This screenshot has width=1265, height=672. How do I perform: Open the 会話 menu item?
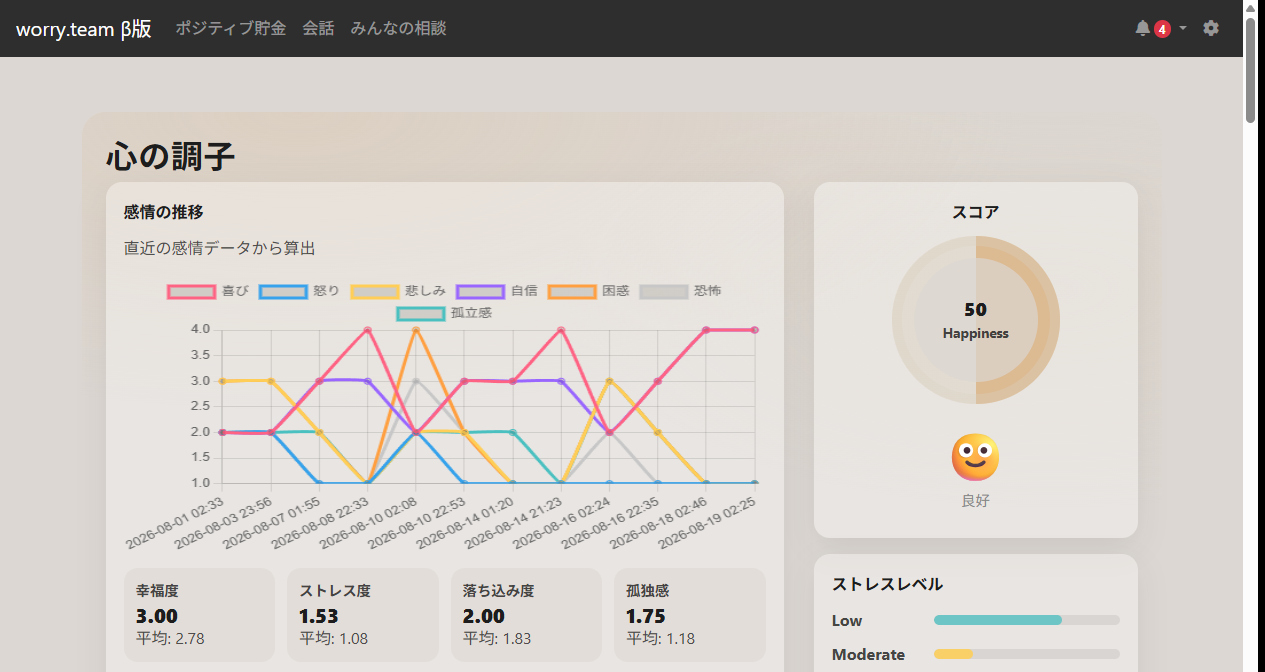click(318, 28)
